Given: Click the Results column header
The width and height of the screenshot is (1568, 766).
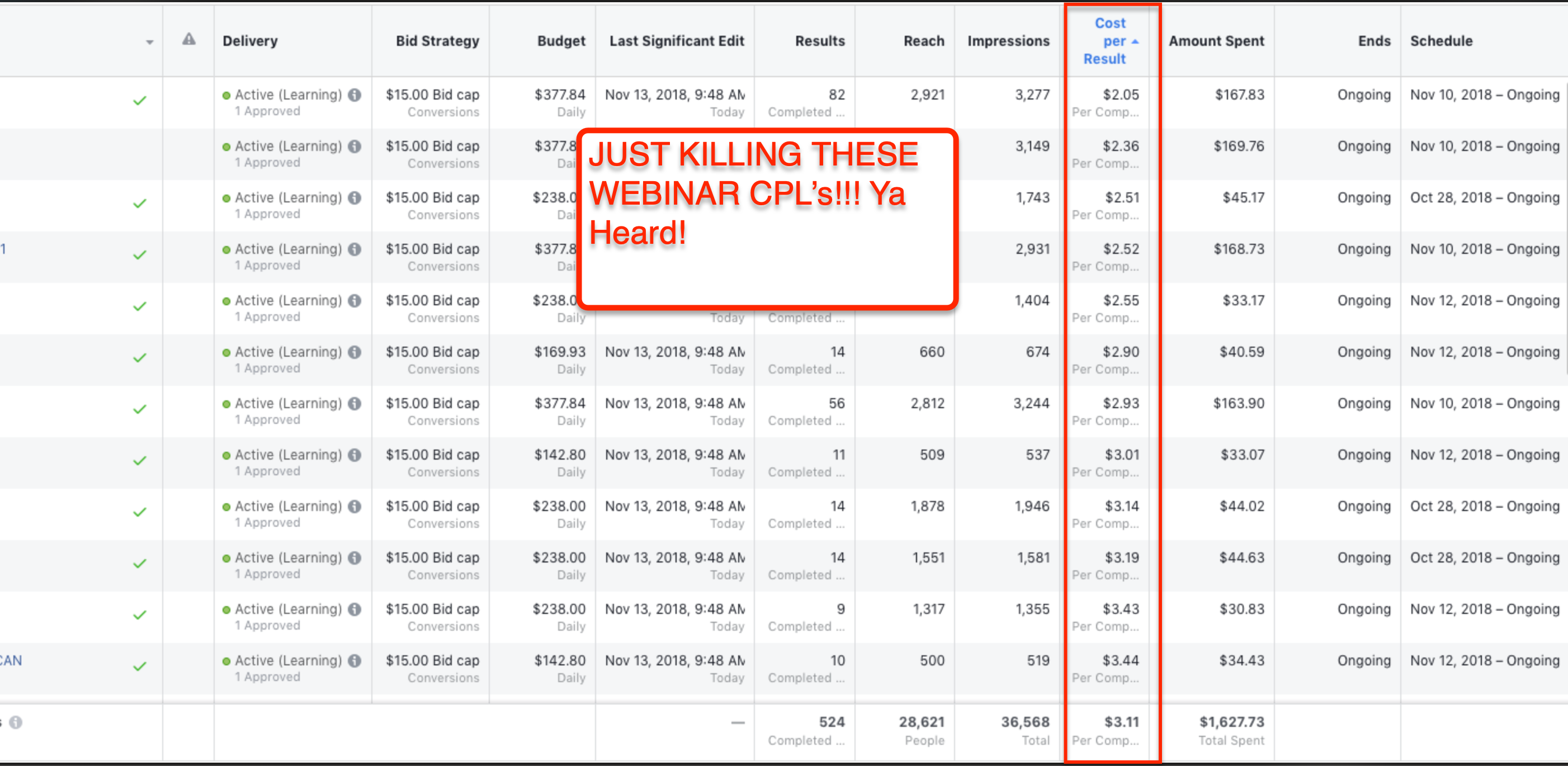Looking at the screenshot, I should pos(819,41).
